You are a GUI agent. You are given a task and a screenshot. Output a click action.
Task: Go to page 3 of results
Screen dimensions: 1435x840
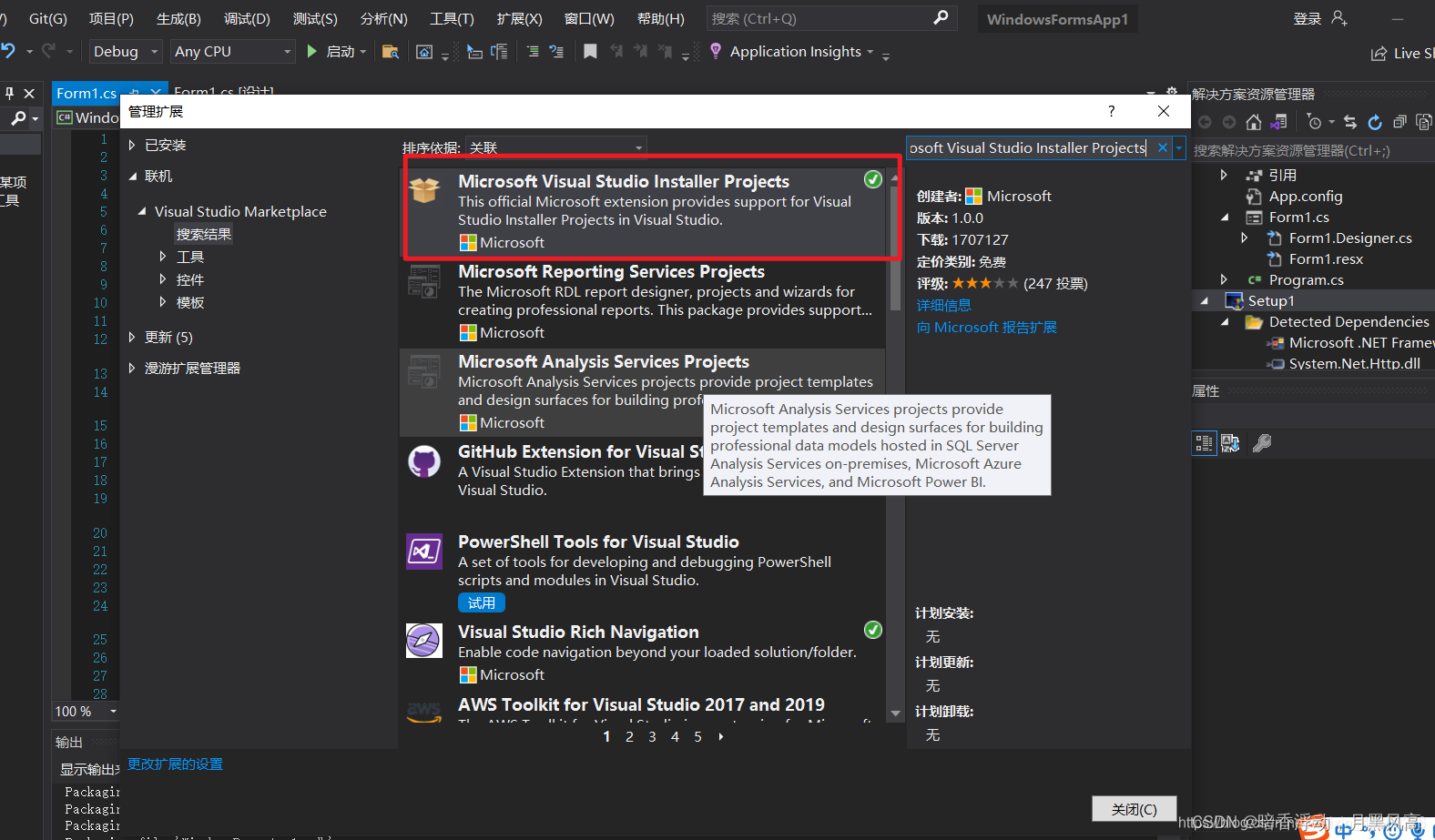652,736
